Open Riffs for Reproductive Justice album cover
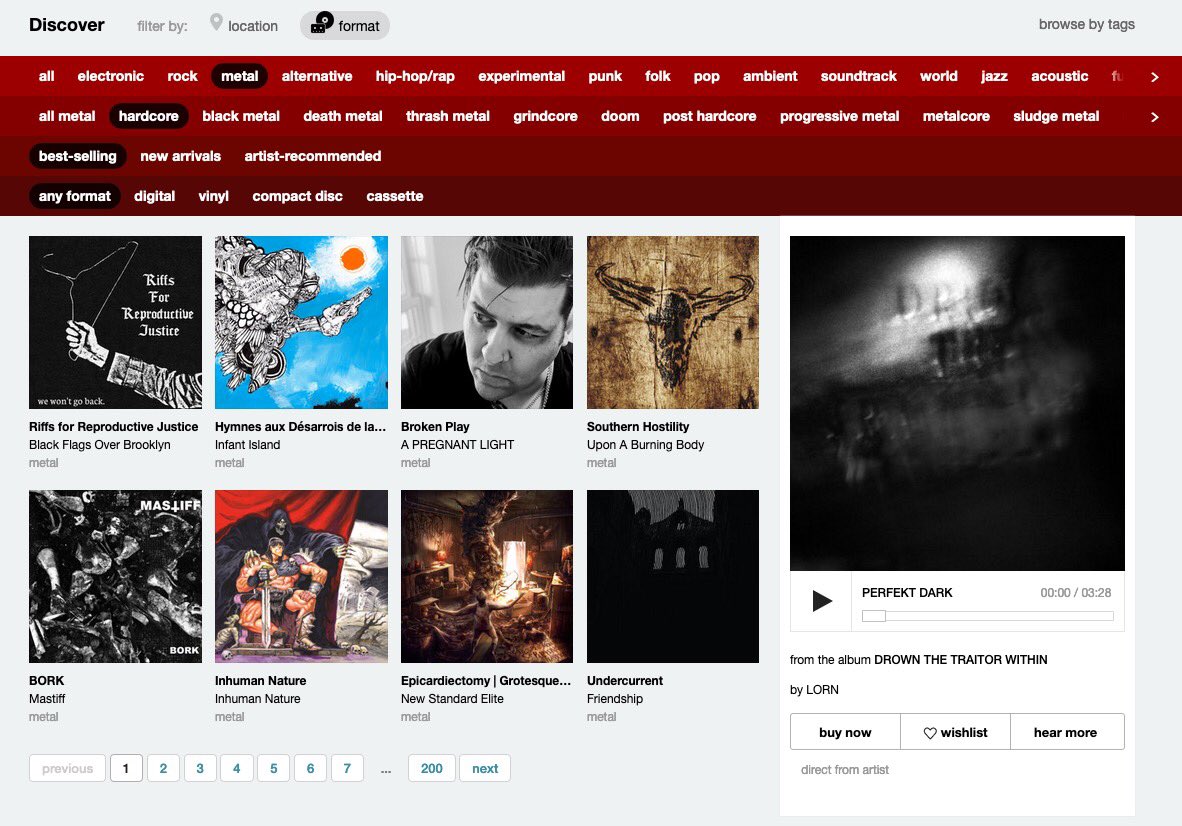Image resolution: width=1182 pixels, height=826 pixels. point(115,323)
